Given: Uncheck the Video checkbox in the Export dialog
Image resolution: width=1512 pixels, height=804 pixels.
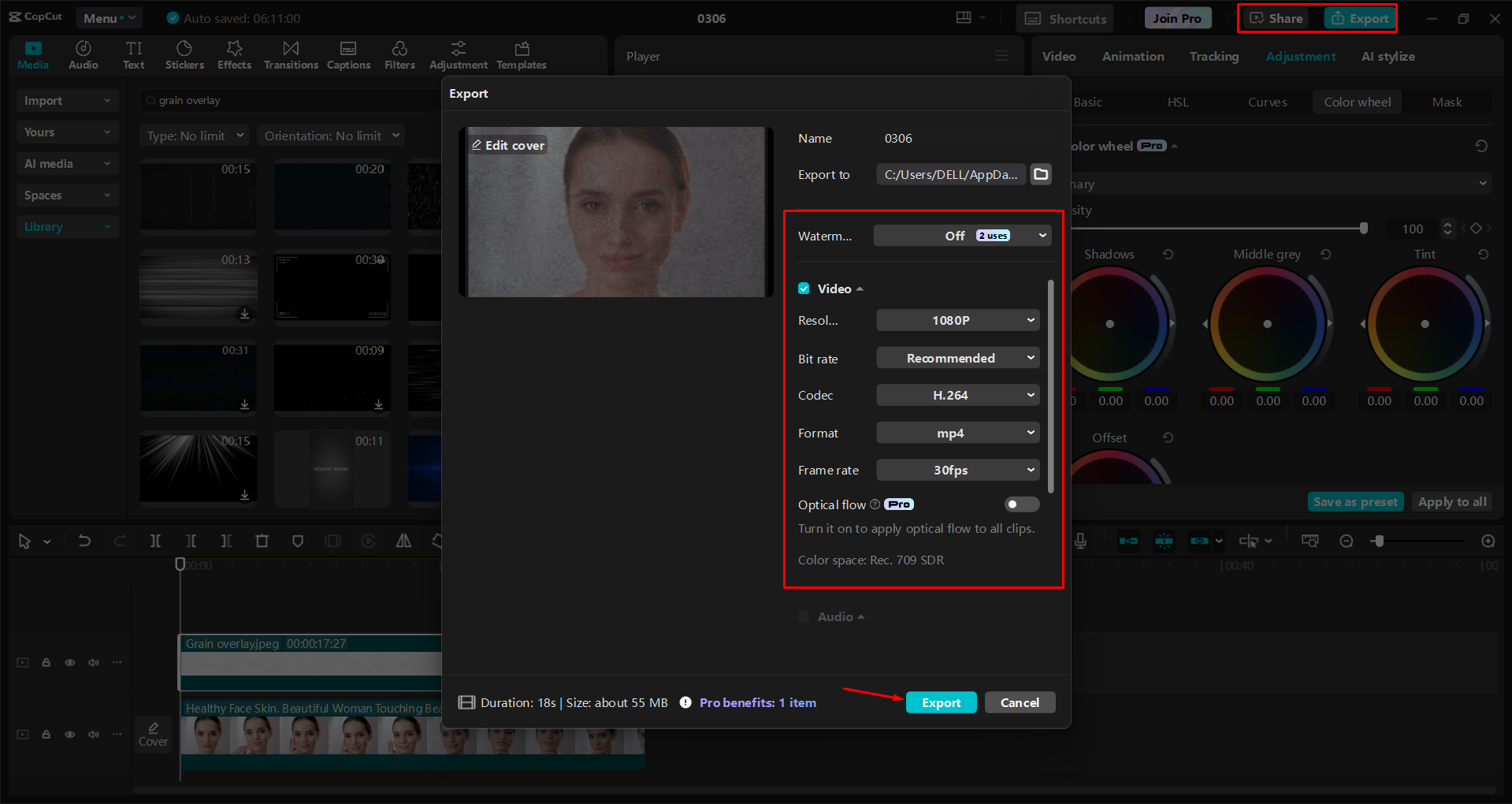Looking at the screenshot, I should (803, 288).
